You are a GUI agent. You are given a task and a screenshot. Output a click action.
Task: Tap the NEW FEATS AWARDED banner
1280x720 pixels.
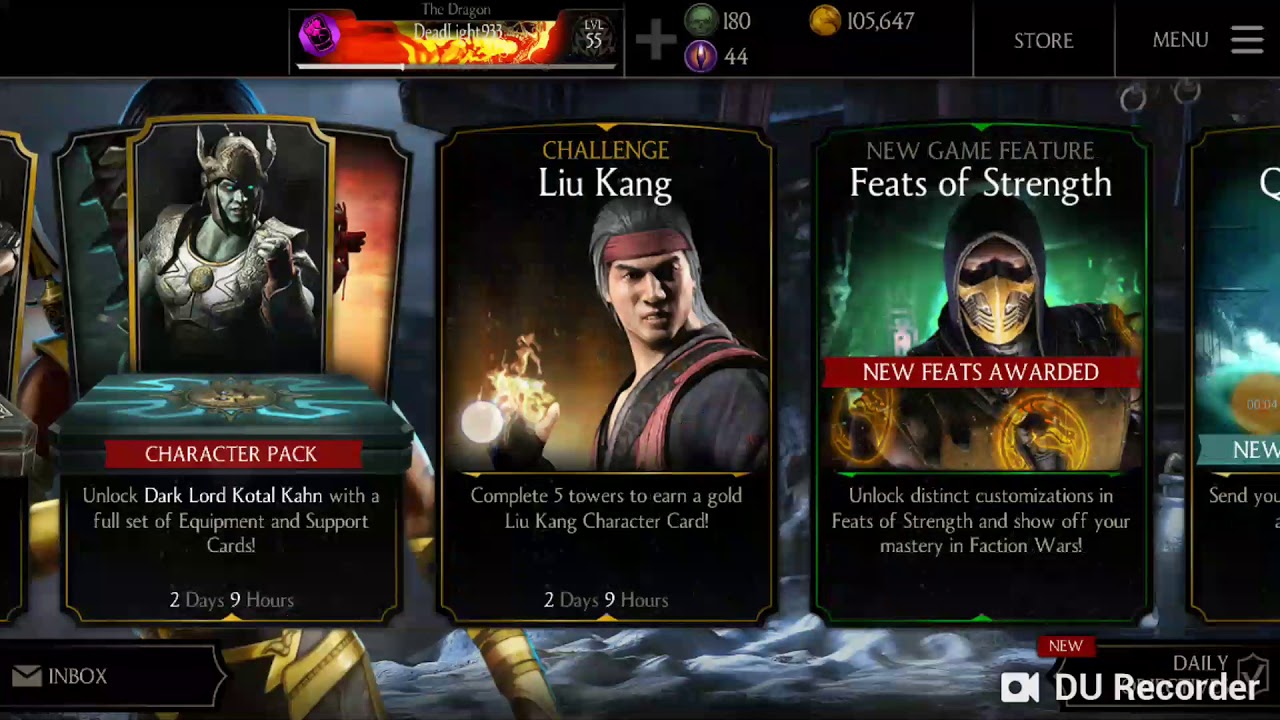click(981, 372)
